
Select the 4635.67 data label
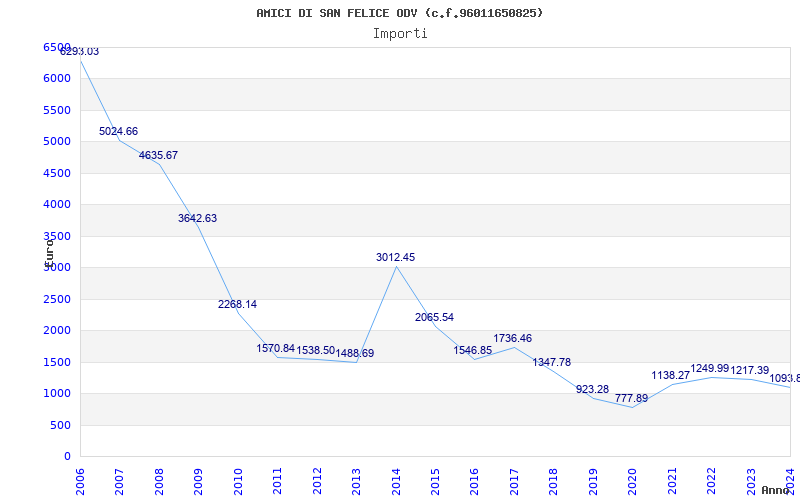[158, 155]
